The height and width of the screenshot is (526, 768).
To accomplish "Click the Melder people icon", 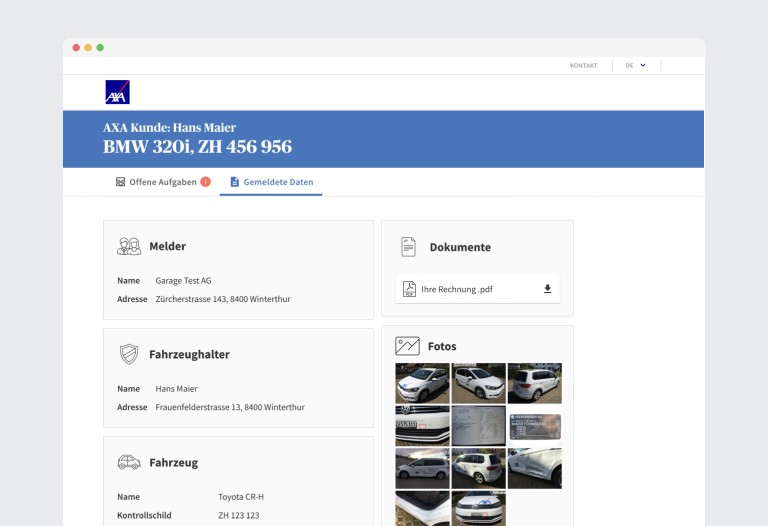I will (x=129, y=246).
